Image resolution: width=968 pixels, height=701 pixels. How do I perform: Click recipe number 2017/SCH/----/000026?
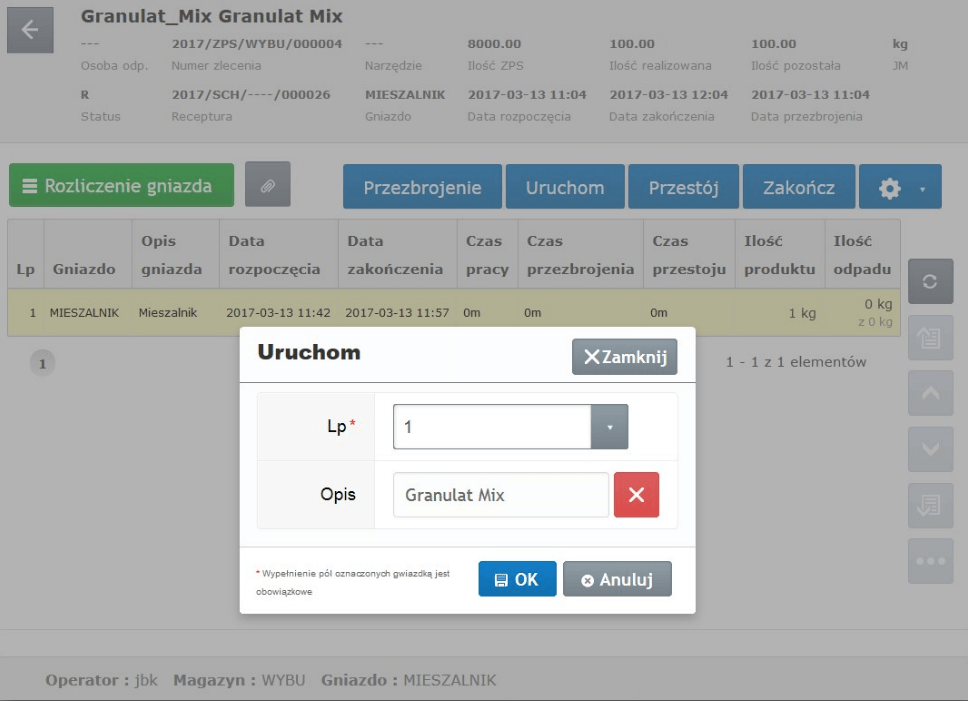251,94
